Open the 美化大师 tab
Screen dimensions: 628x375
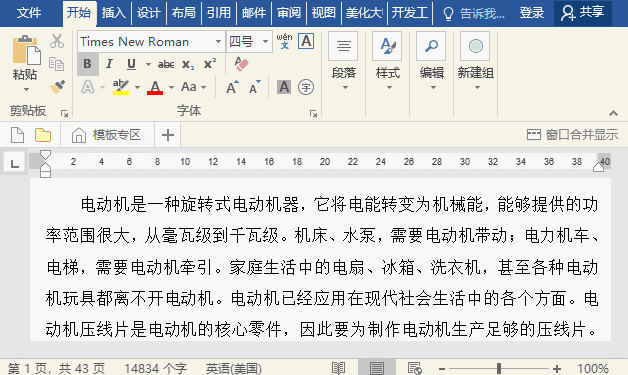coord(364,13)
